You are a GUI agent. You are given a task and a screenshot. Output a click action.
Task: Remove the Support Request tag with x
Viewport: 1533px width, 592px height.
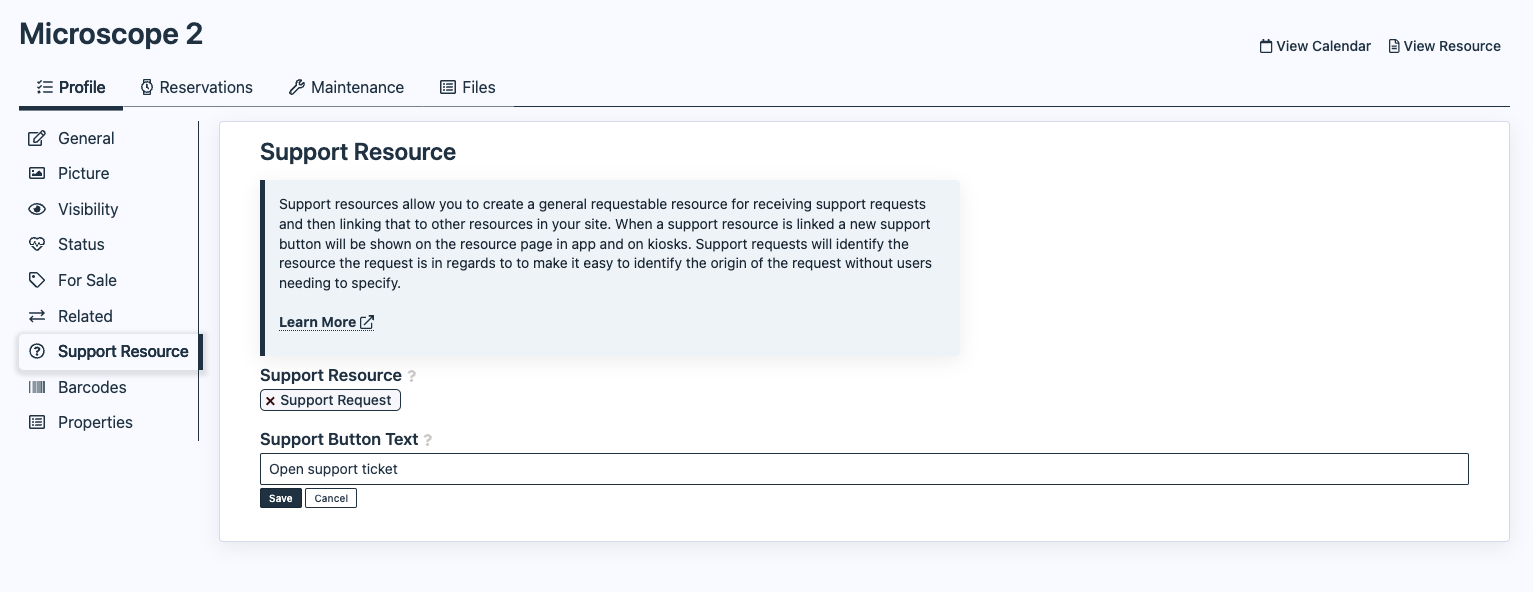pyautogui.click(x=270, y=401)
